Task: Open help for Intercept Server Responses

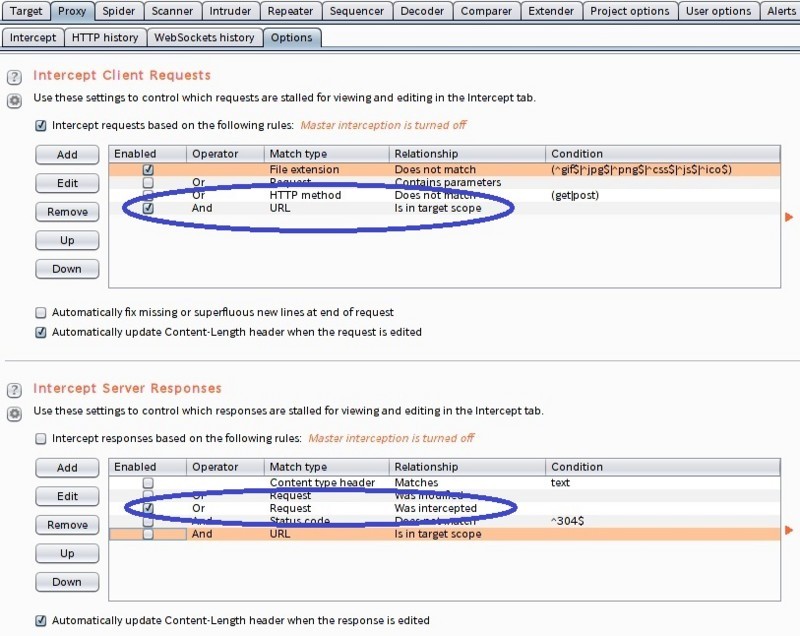Action: (14, 390)
